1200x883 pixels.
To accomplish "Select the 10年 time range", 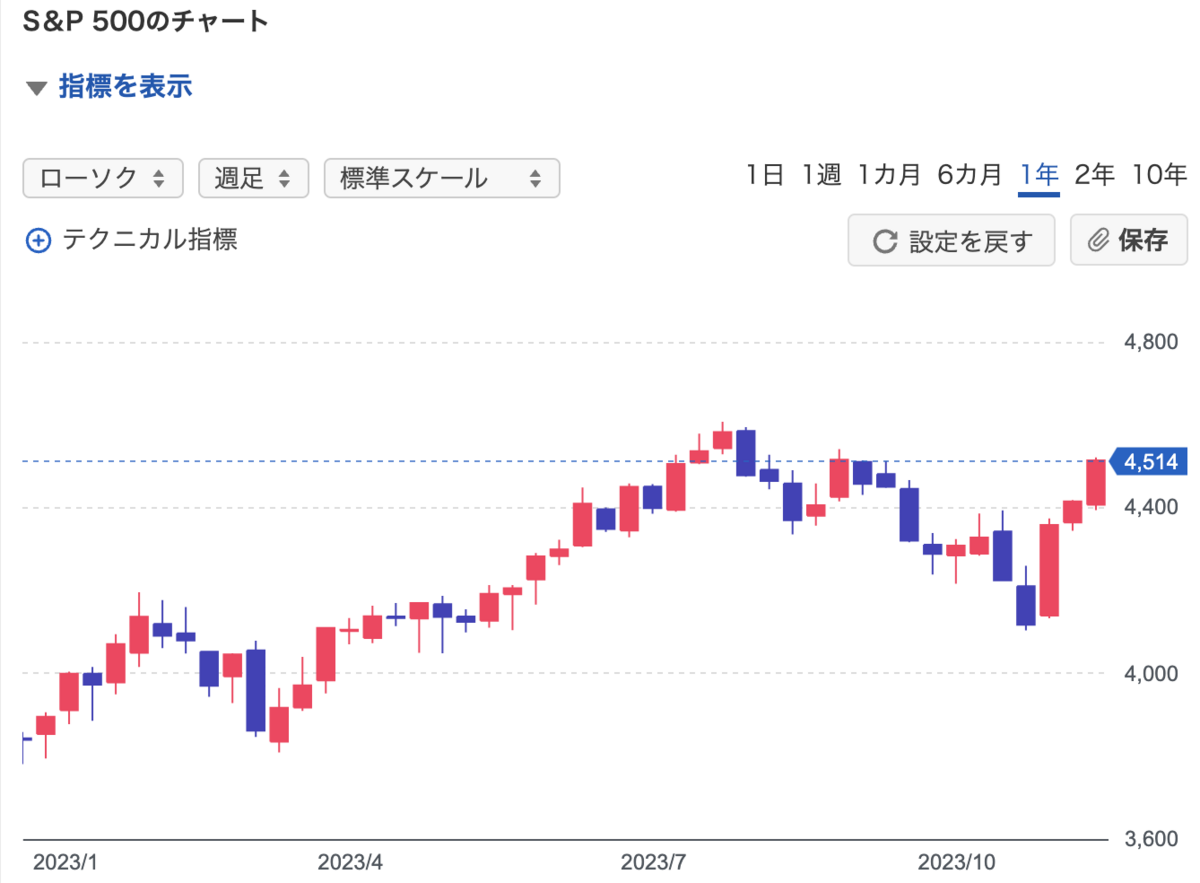I will (x=1159, y=175).
